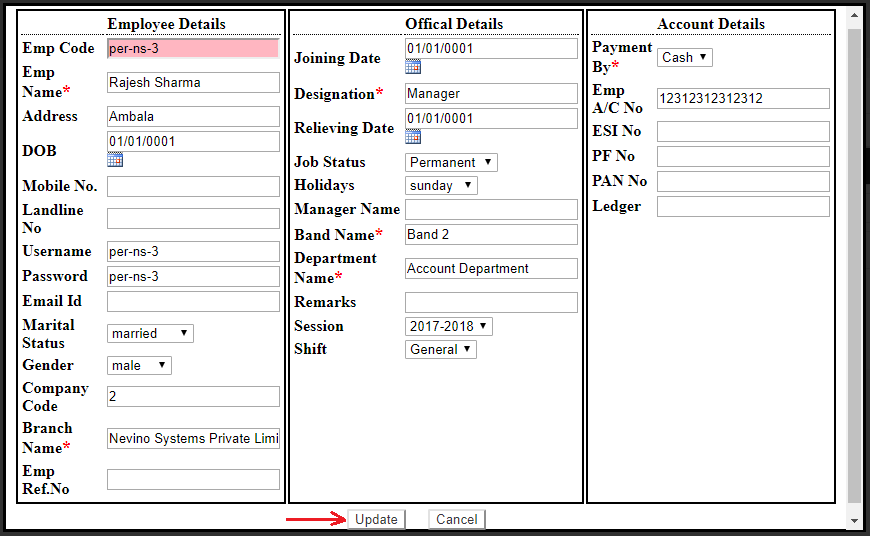Screen dimensions: 870x536
Task: Click the PAN No input field
Action: [743, 182]
